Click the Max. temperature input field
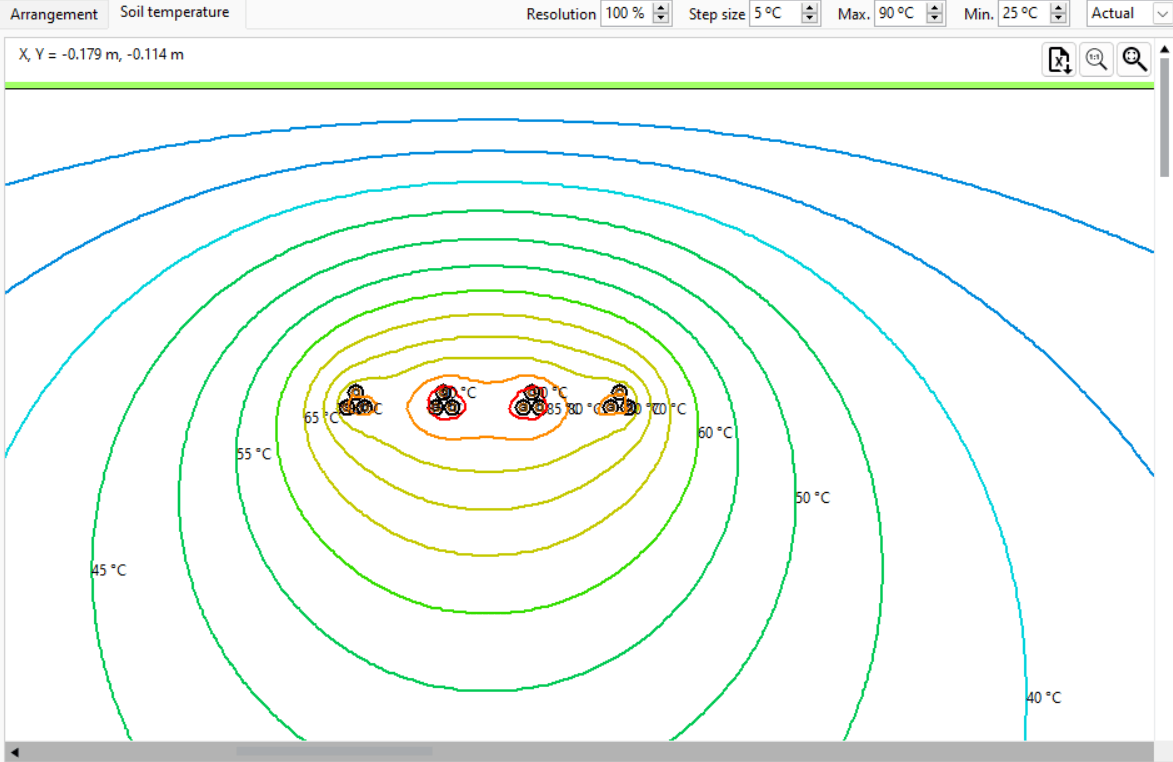Viewport: 1173px width, 762px height. point(898,14)
